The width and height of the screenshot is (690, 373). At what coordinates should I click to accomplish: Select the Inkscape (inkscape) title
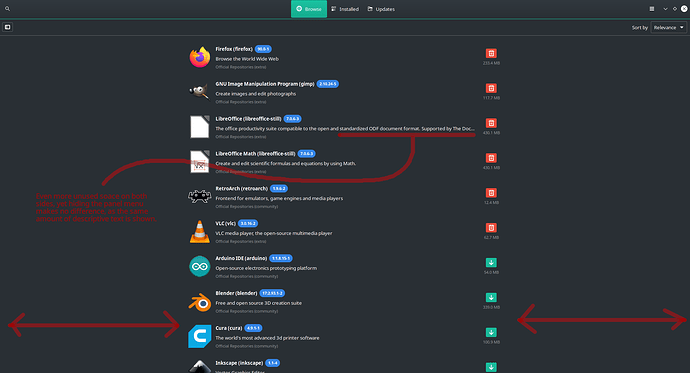[x=239, y=363]
